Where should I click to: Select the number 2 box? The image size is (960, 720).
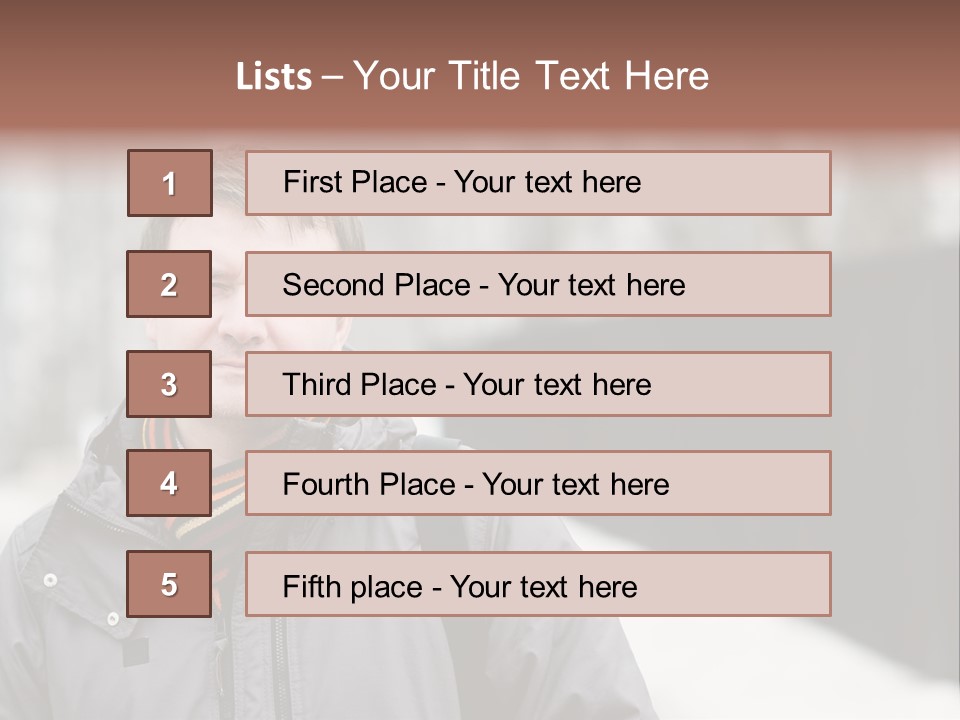pyautogui.click(x=169, y=284)
